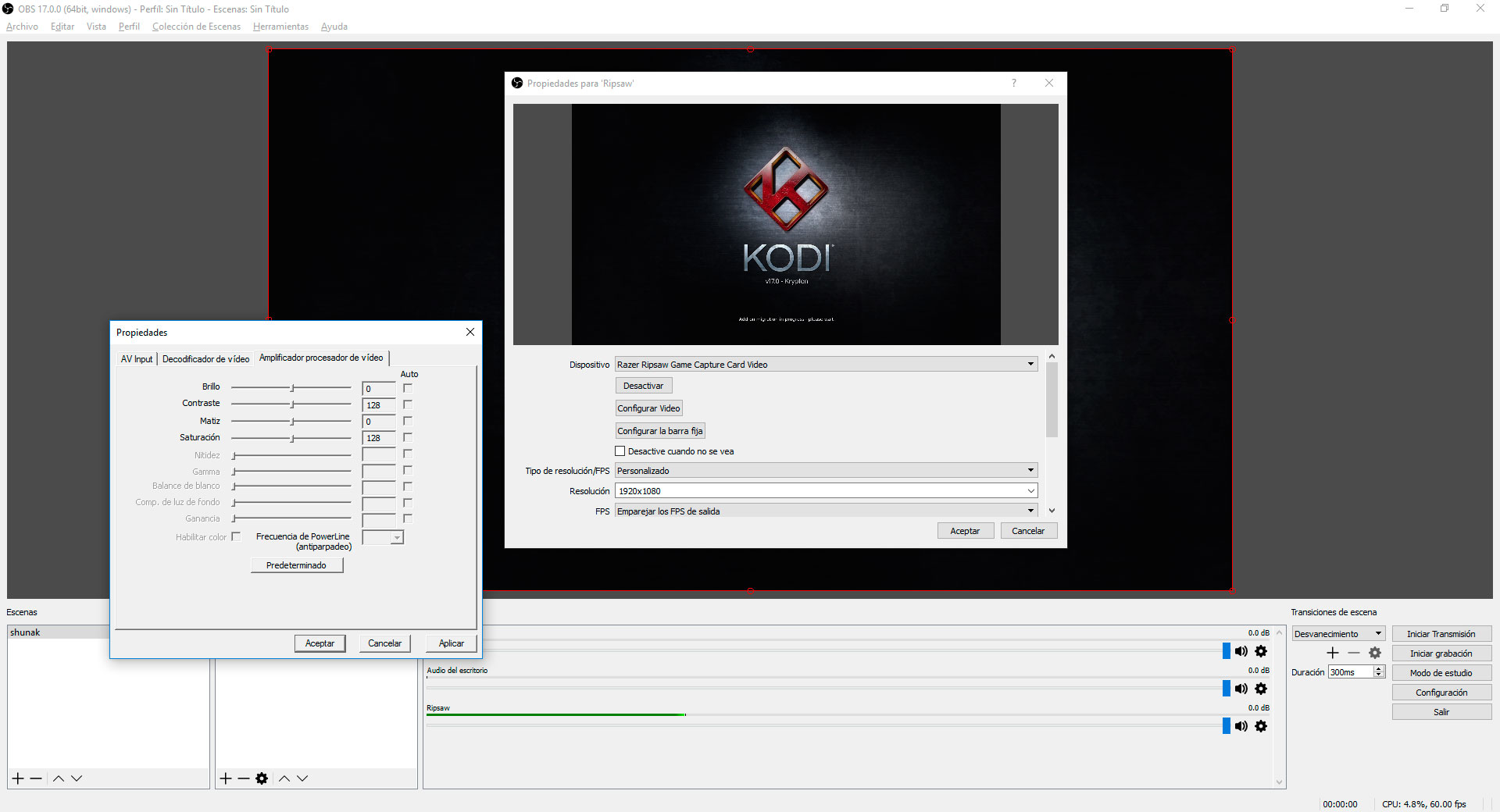Close the Propiedades para 'Ripsaw' dialog

coord(1049,83)
